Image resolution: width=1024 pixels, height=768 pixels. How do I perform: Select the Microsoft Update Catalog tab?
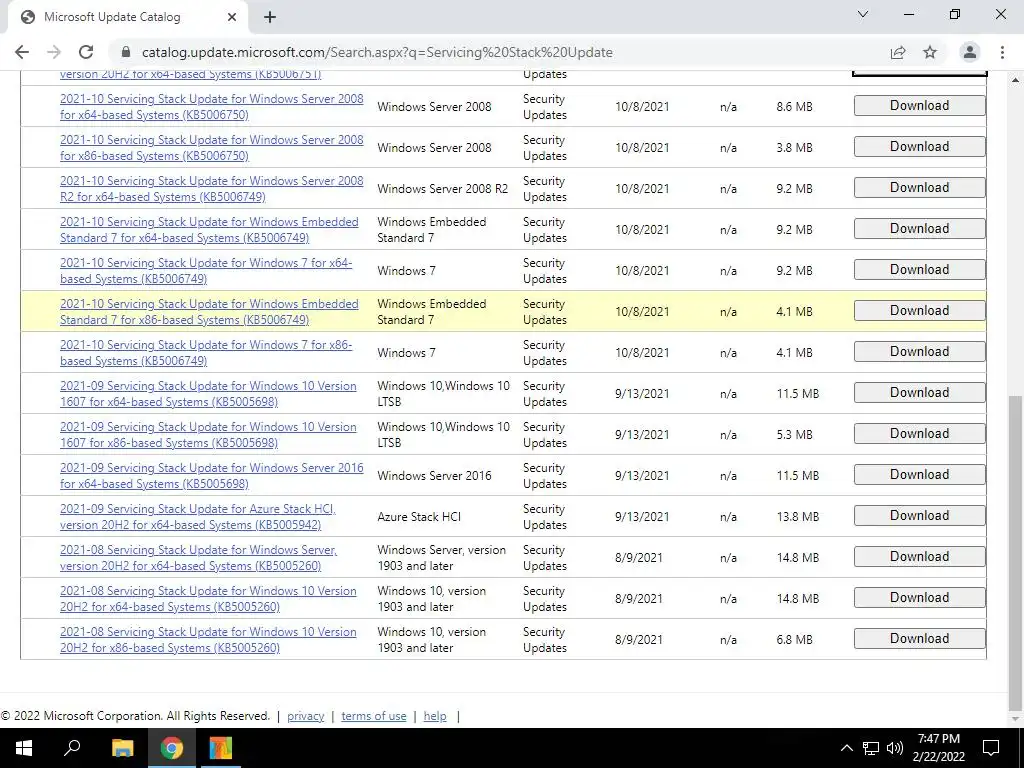point(127,18)
